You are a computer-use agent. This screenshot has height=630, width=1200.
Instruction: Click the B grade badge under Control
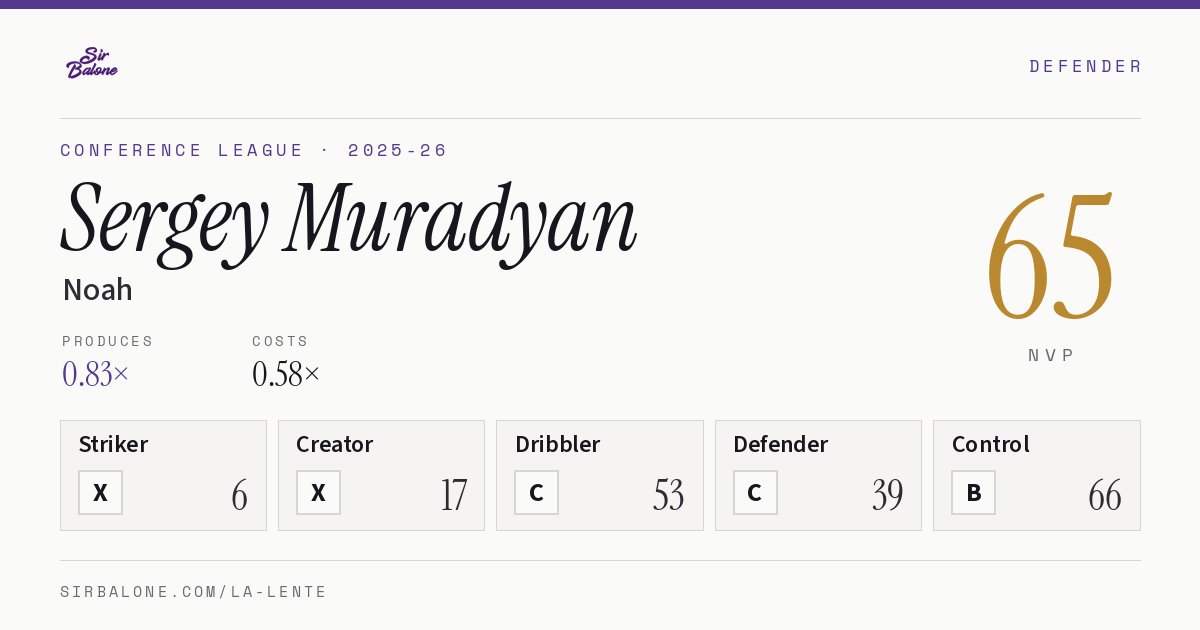[x=973, y=493]
